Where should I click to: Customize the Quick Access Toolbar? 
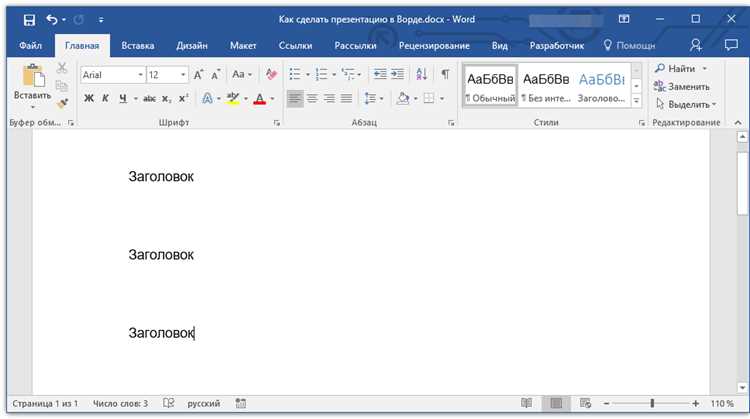coord(101,20)
